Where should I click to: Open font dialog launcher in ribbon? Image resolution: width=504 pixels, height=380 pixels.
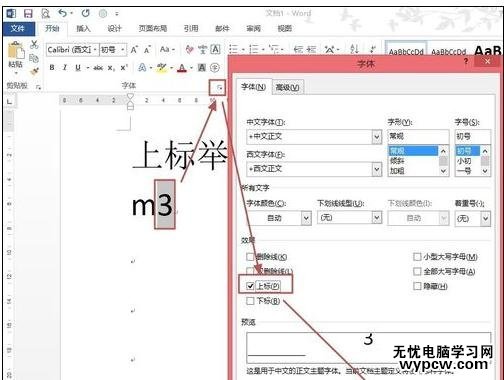(x=219, y=88)
